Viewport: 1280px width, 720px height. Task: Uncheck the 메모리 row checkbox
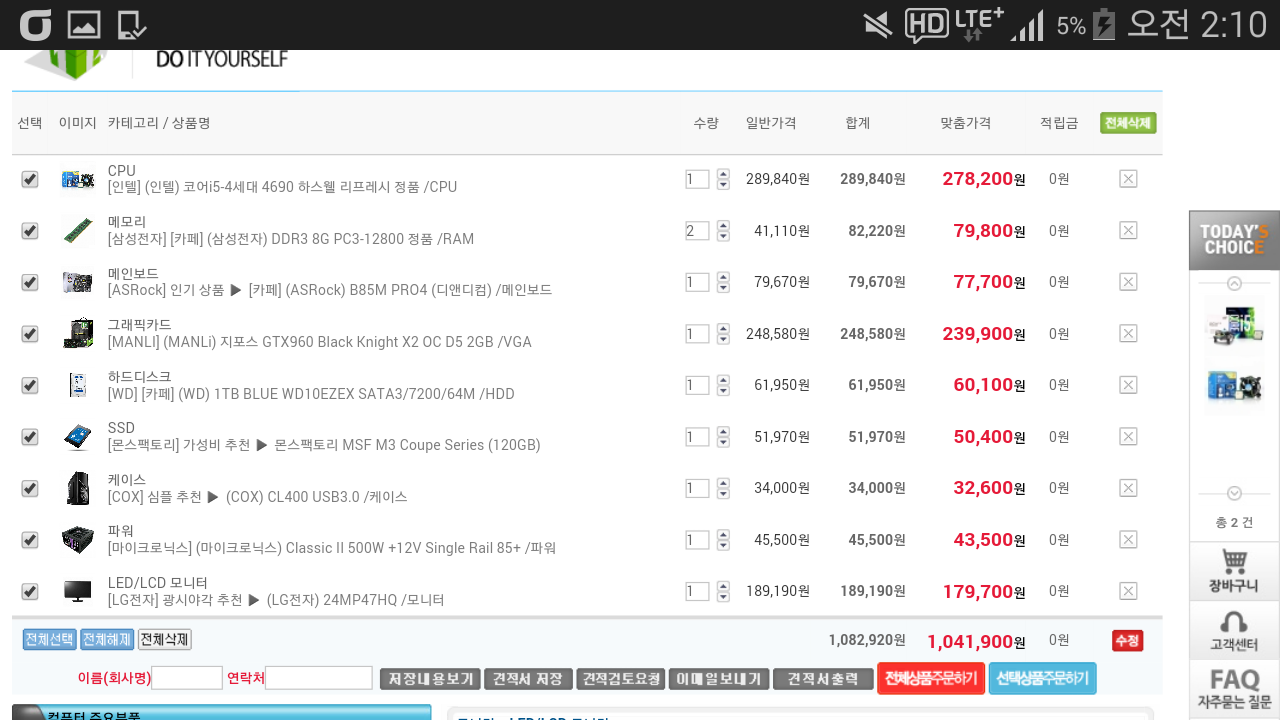point(30,230)
